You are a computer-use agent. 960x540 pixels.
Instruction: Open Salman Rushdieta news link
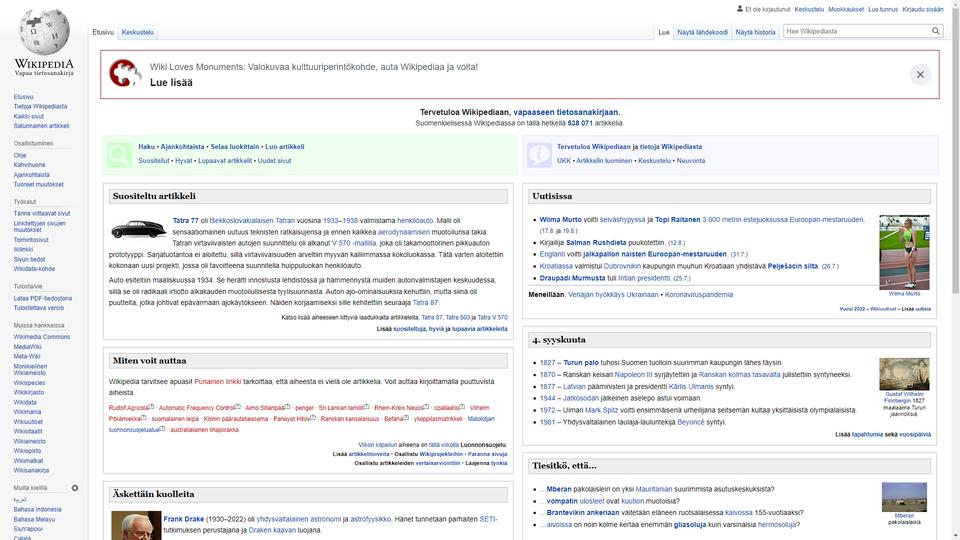pos(596,242)
